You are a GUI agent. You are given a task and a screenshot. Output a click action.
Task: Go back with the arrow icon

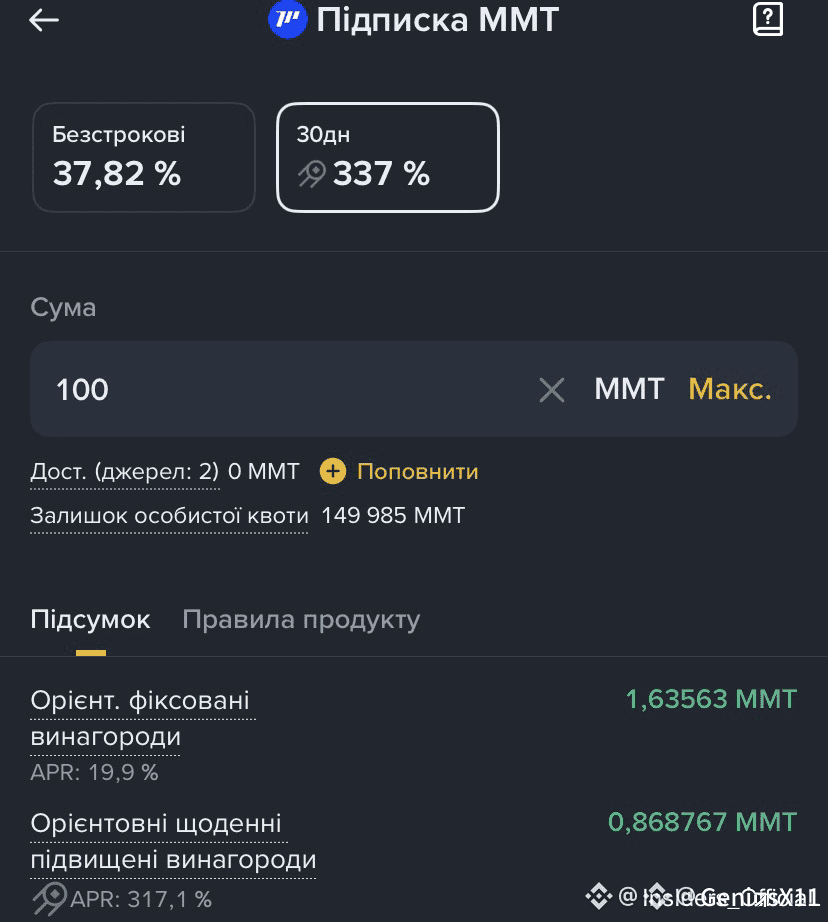pos(44,20)
